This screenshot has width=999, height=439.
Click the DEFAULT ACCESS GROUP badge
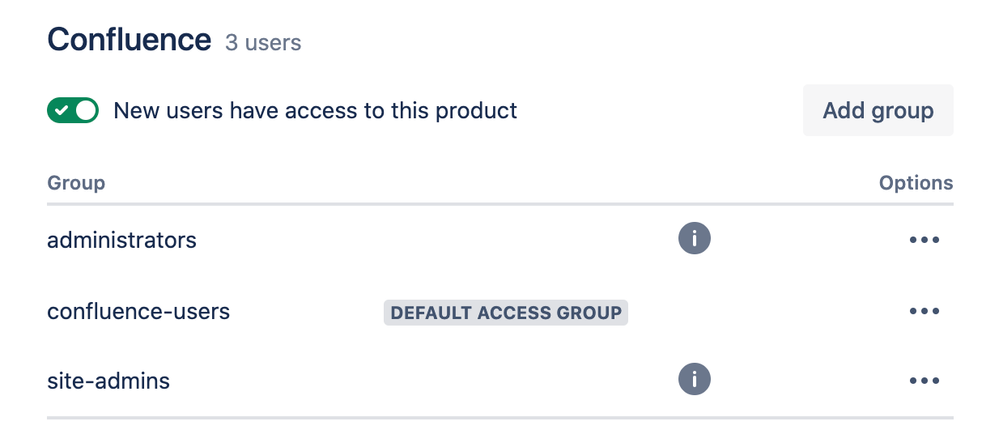click(x=506, y=313)
